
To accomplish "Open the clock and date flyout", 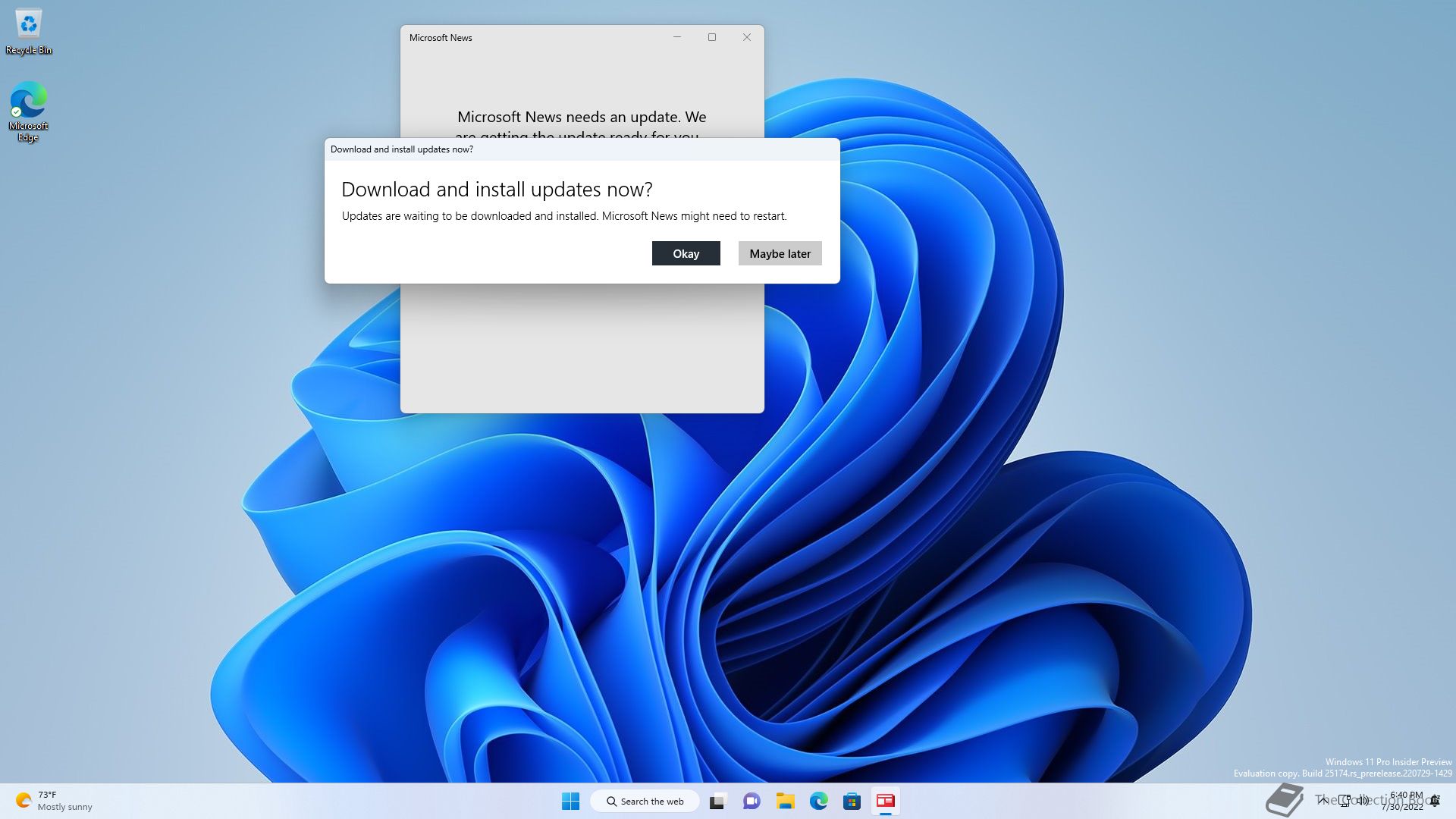I will point(1404,801).
